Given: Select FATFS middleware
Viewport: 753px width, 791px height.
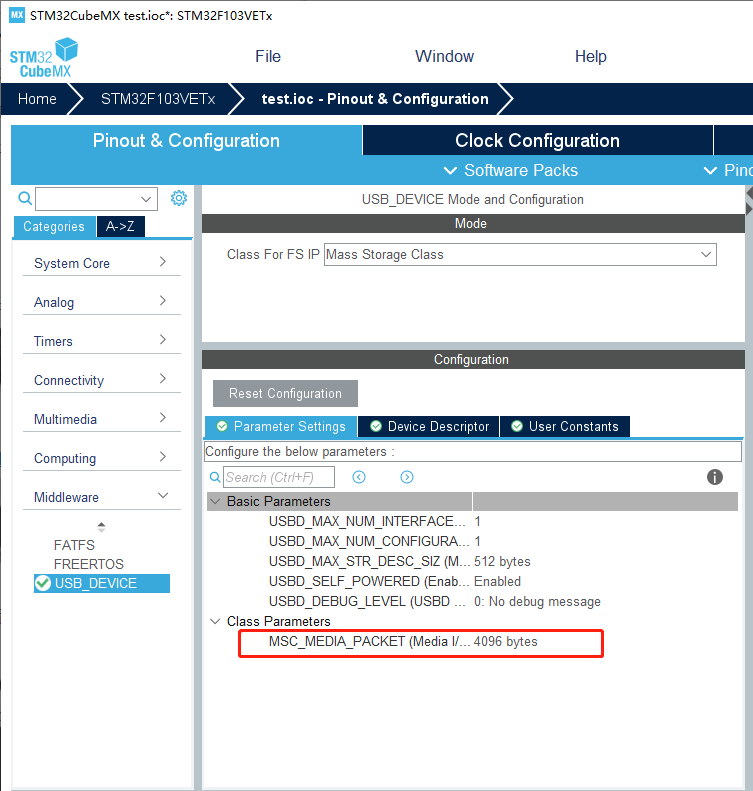Looking at the screenshot, I should tap(74, 545).
